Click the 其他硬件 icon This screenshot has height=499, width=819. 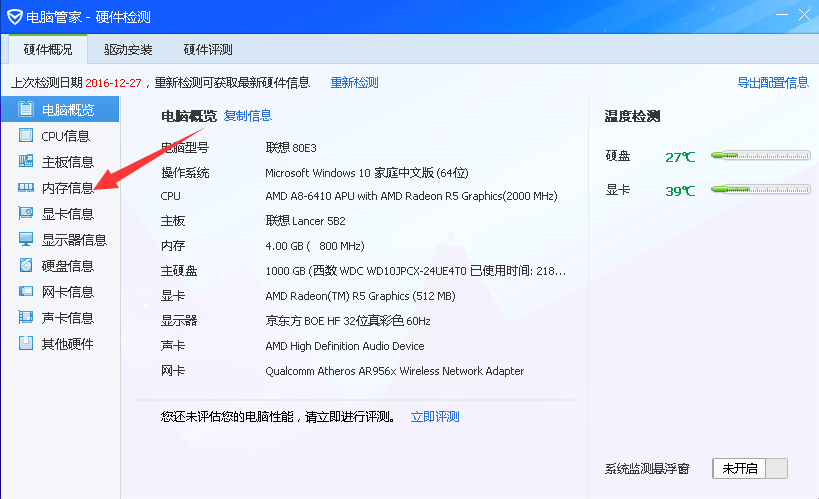[26, 343]
